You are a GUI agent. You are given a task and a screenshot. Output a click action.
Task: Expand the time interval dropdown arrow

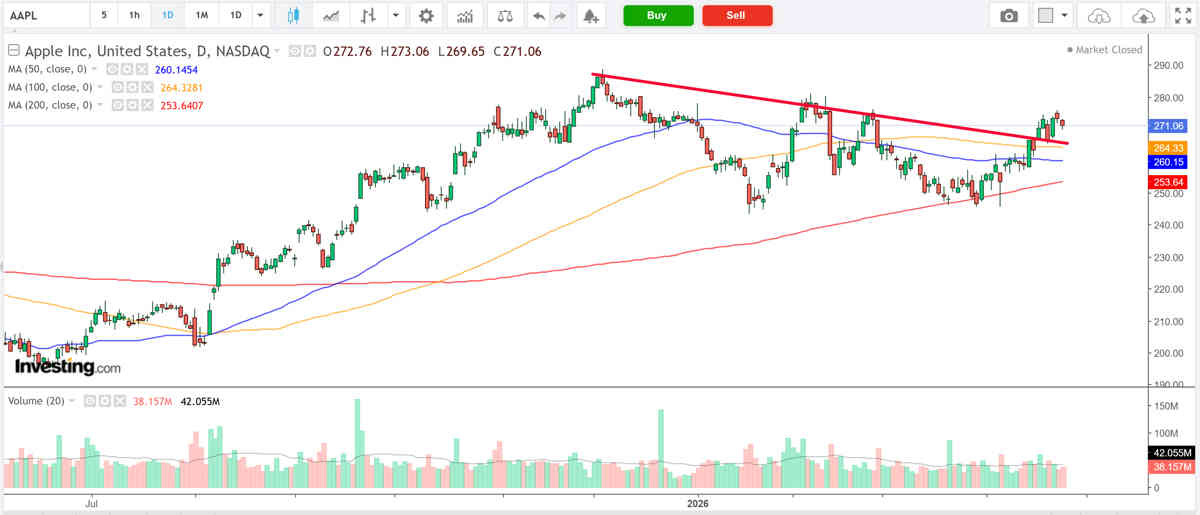pyautogui.click(x=262, y=16)
